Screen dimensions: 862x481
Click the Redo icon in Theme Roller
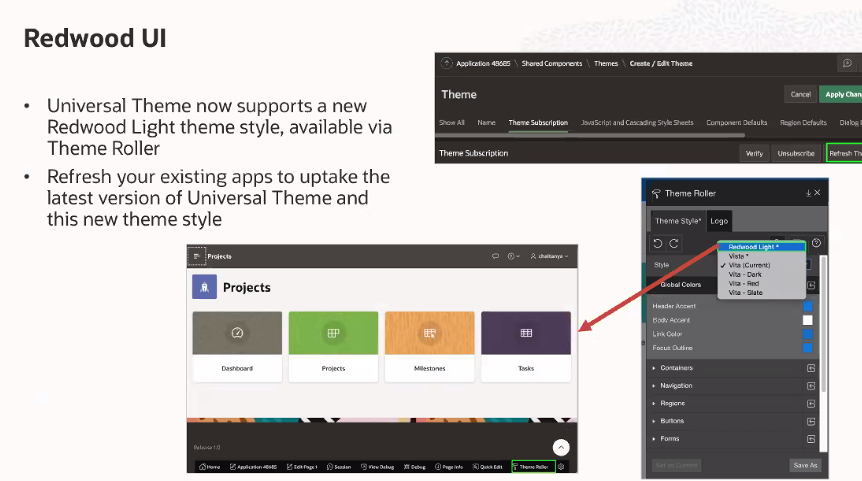[674, 243]
